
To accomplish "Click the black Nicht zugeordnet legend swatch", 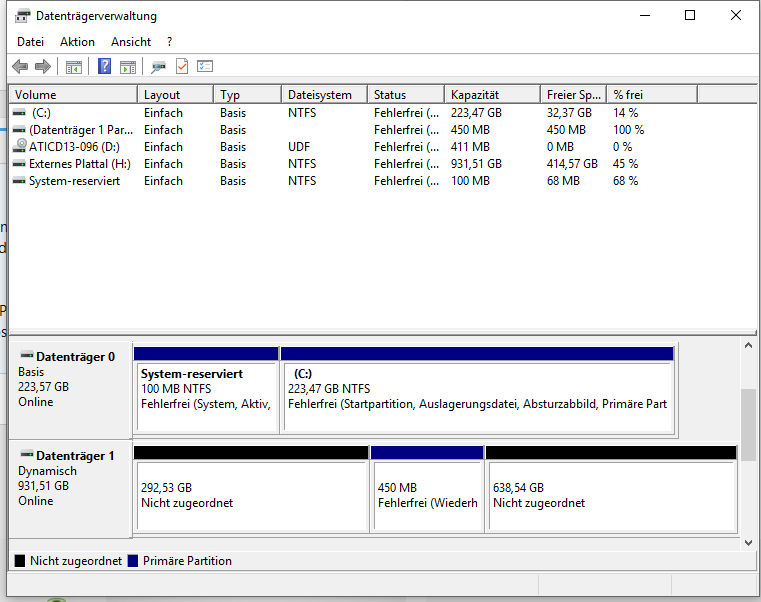I will pos(20,561).
